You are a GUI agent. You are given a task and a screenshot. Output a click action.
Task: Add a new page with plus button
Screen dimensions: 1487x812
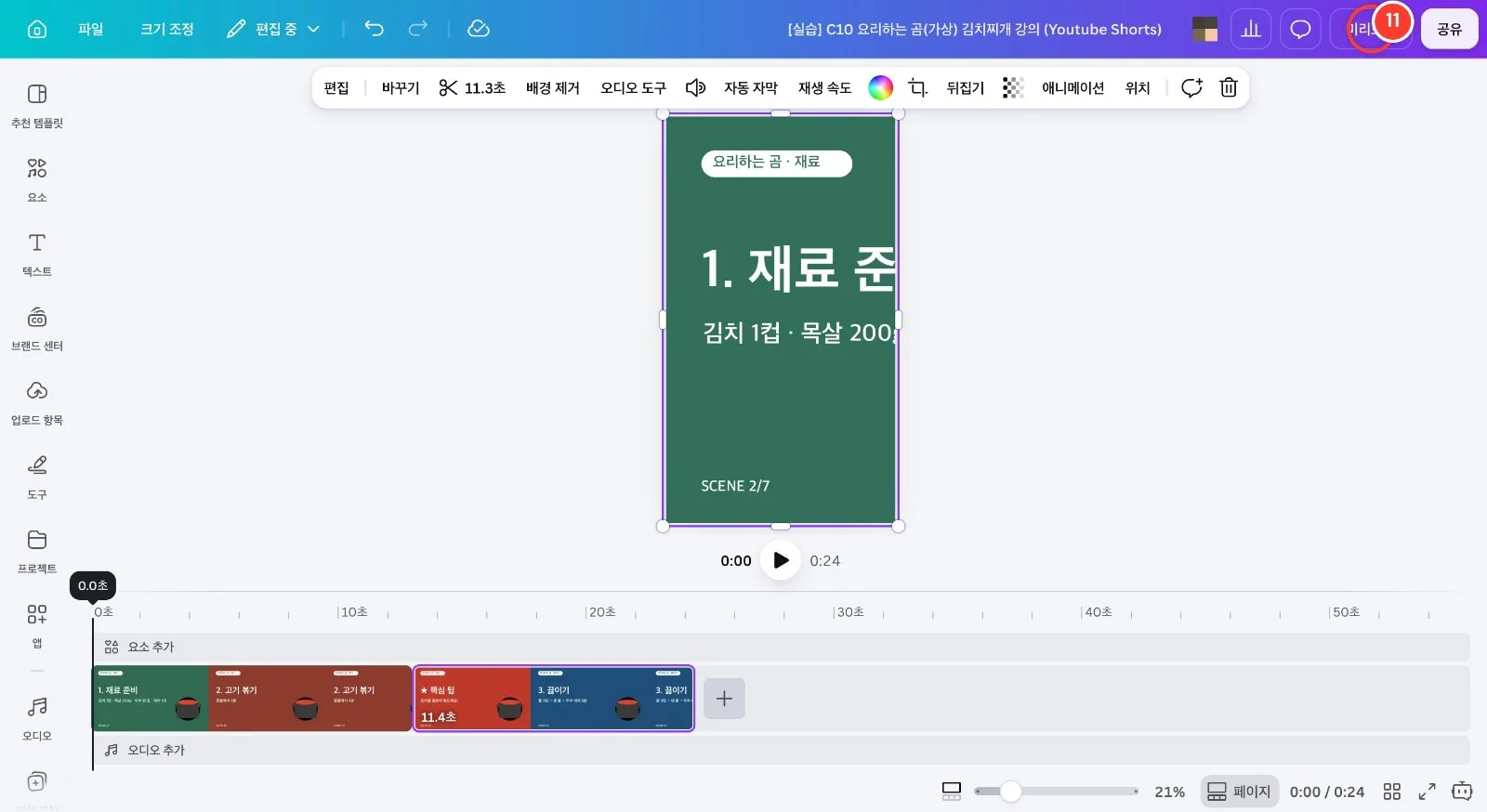pyautogui.click(x=724, y=699)
